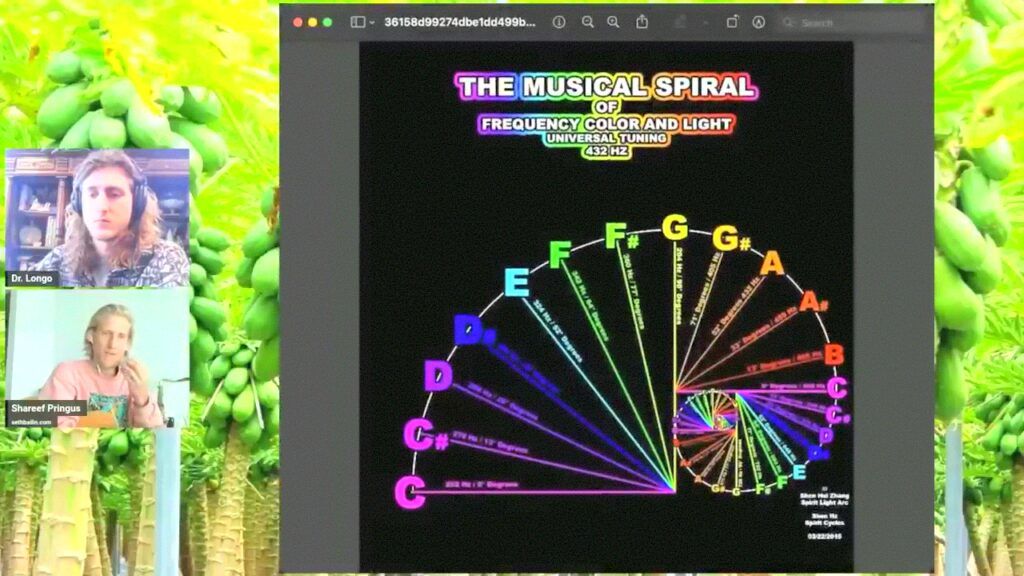Viewport: 1024px width, 576px height.
Task: Select the Dr. Longo video tile
Action: click(x=97, y=218)
